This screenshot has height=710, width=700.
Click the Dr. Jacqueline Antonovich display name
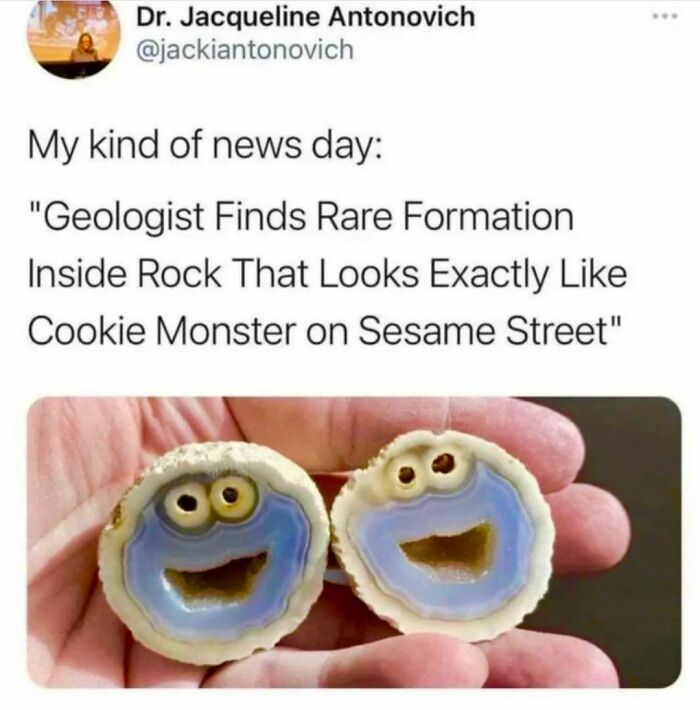(x=306, y=18)
